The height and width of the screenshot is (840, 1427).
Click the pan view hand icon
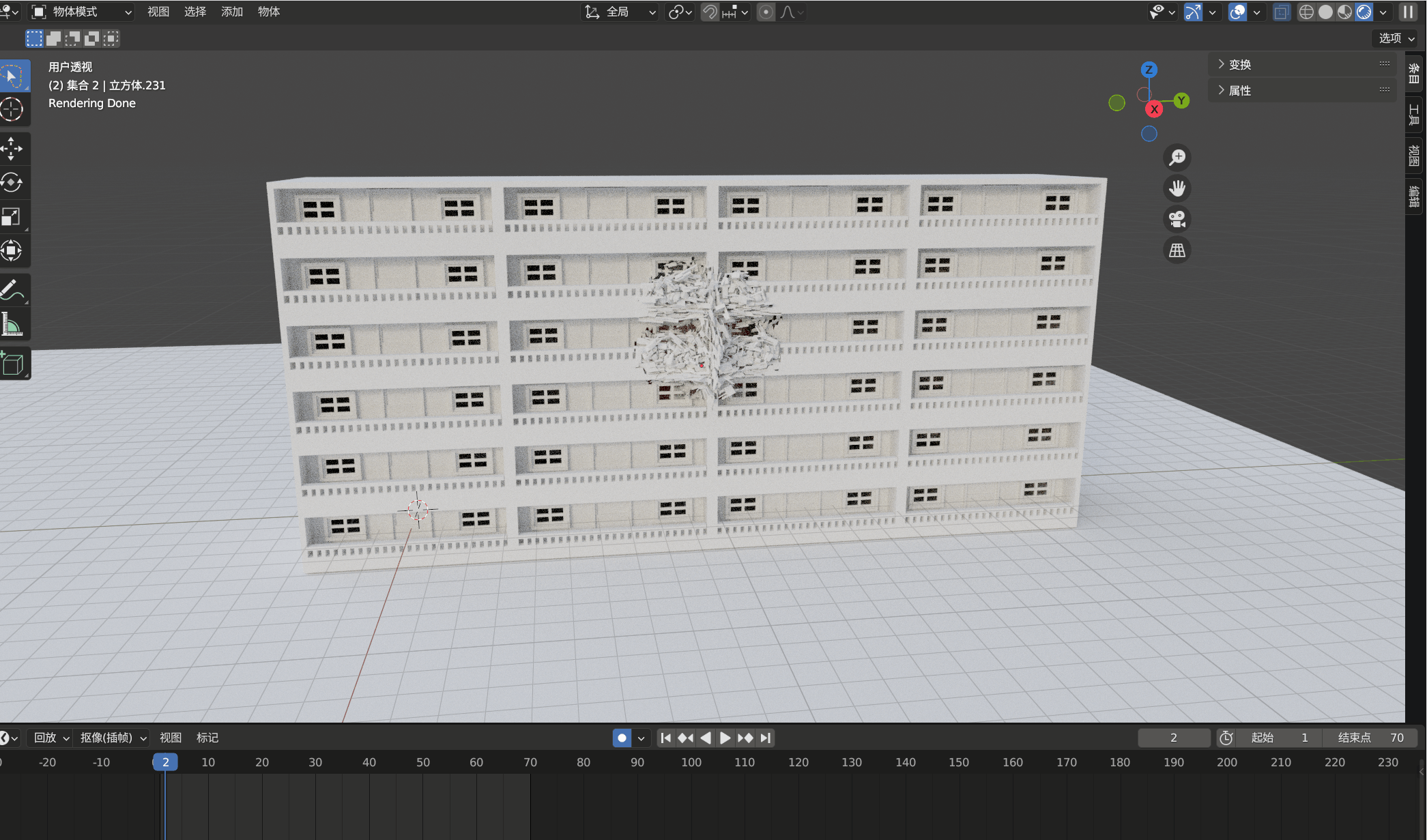tap(1177, 188)
